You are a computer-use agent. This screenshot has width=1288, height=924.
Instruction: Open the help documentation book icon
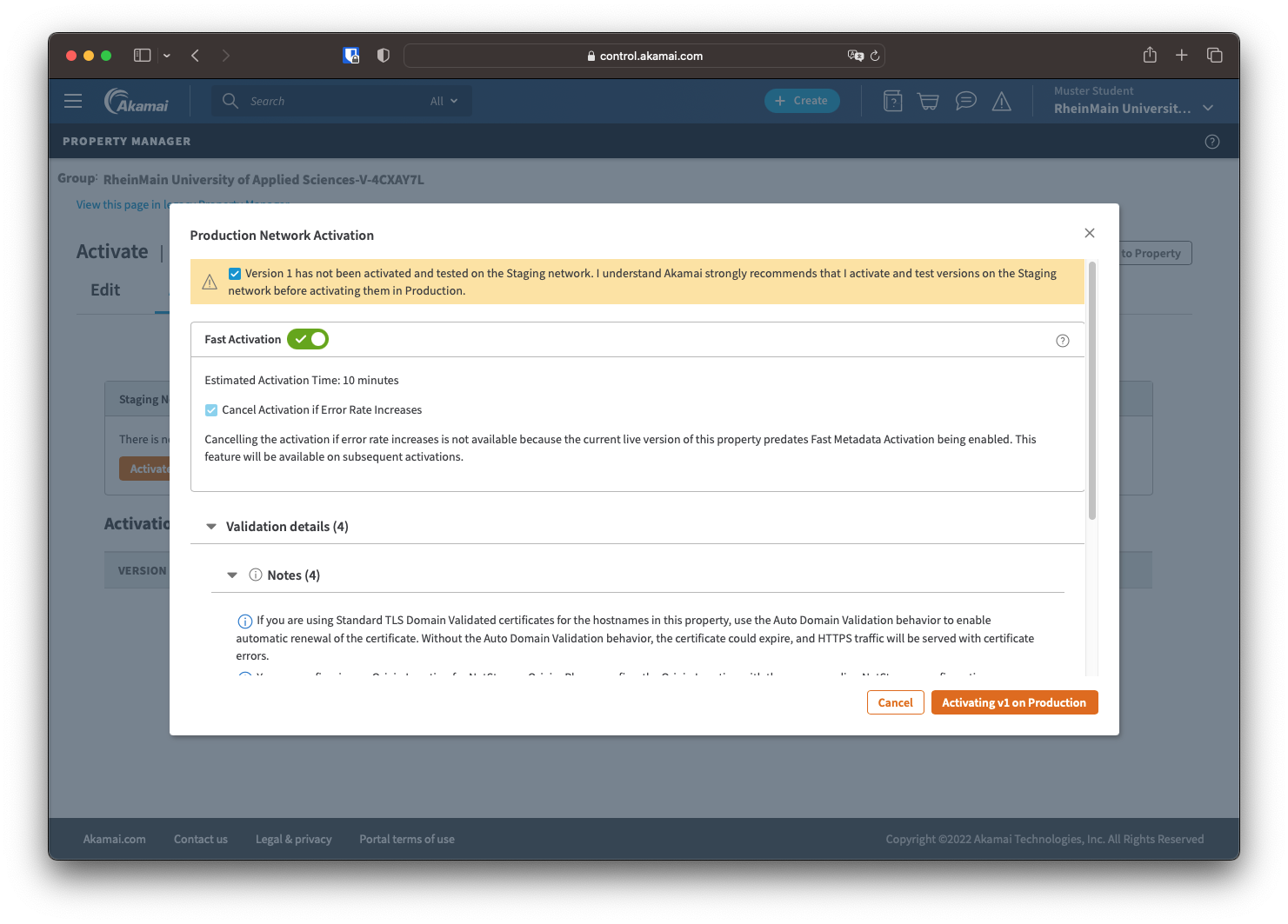[x=892, y=101]
